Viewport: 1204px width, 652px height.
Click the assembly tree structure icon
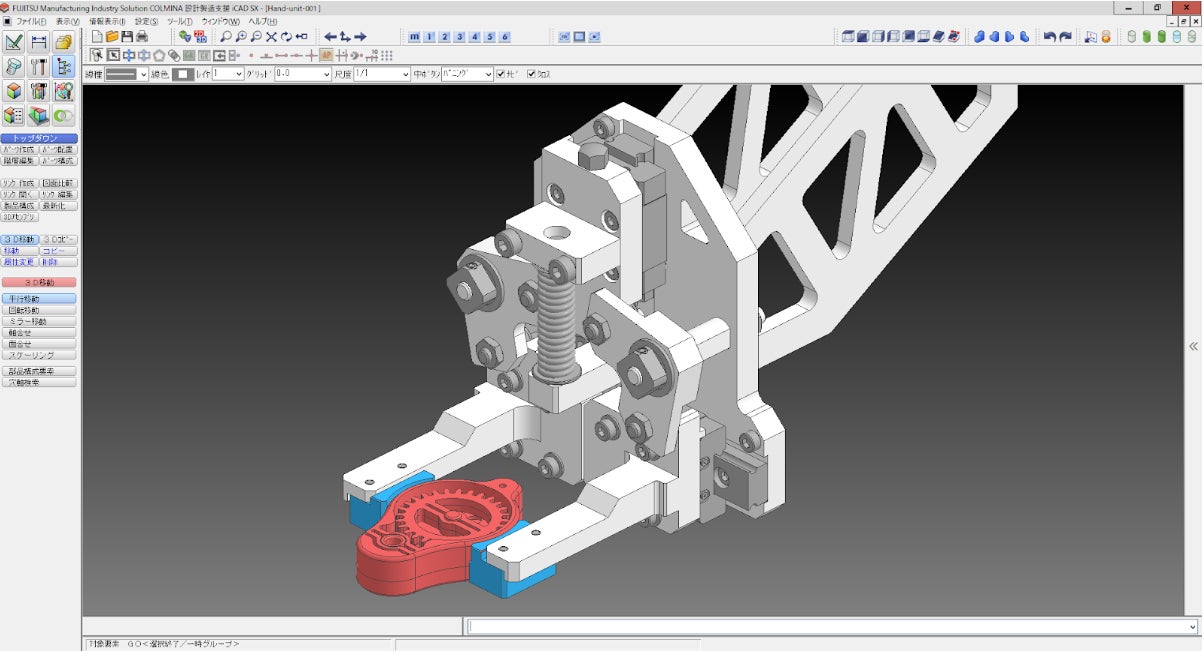click(x=64, y=67)
